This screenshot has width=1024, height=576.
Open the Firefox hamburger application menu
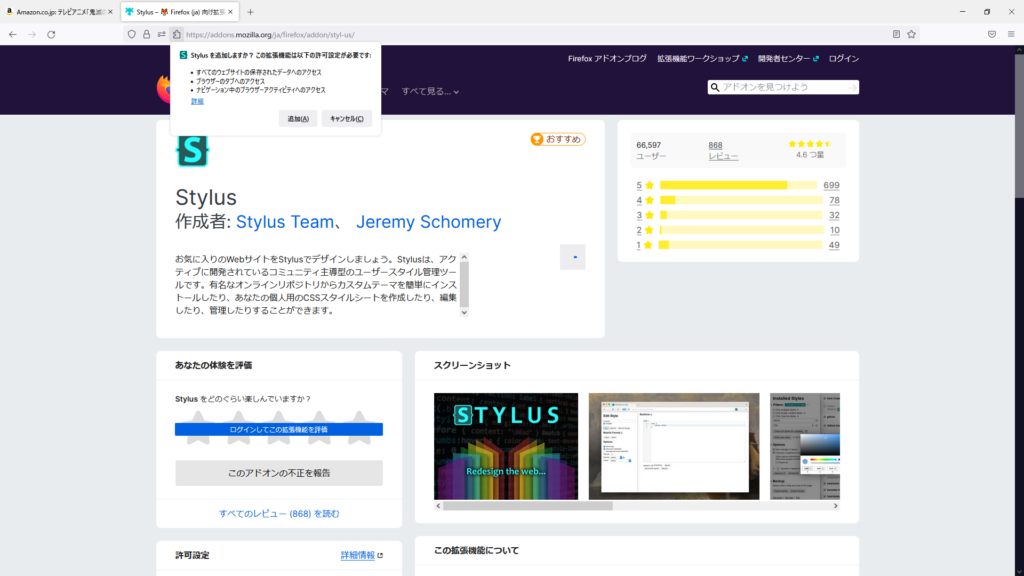point(1010,34)
